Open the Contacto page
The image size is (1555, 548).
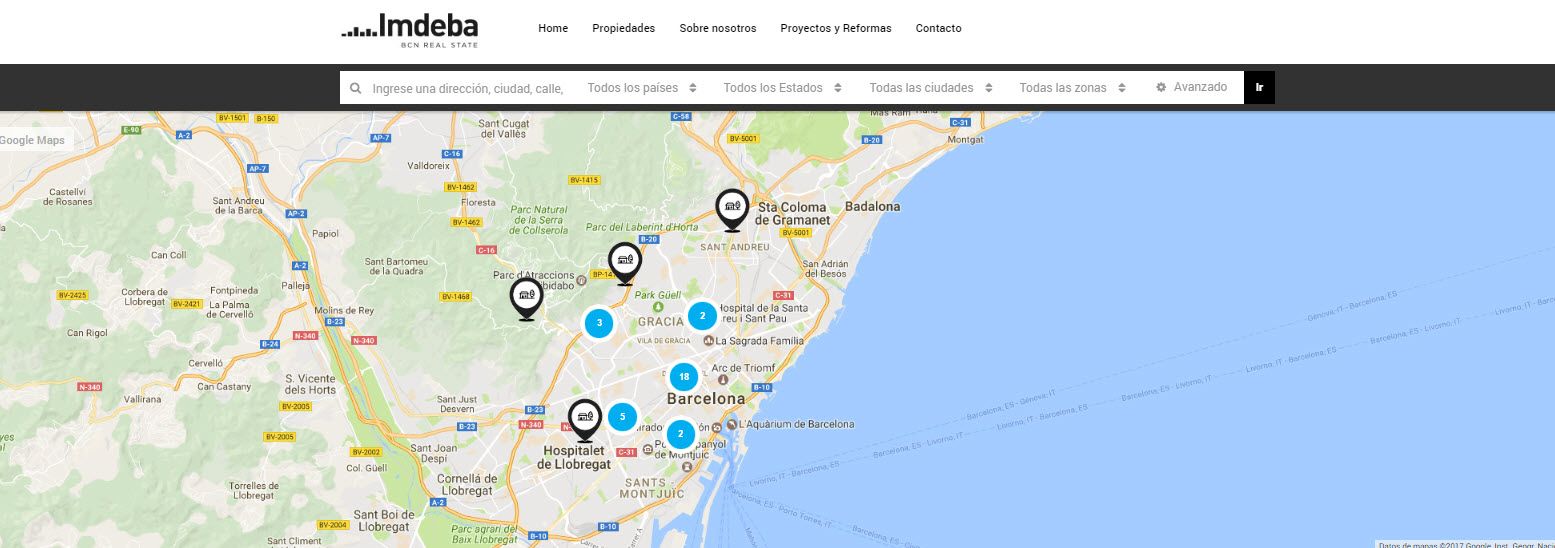pos(938,28)
